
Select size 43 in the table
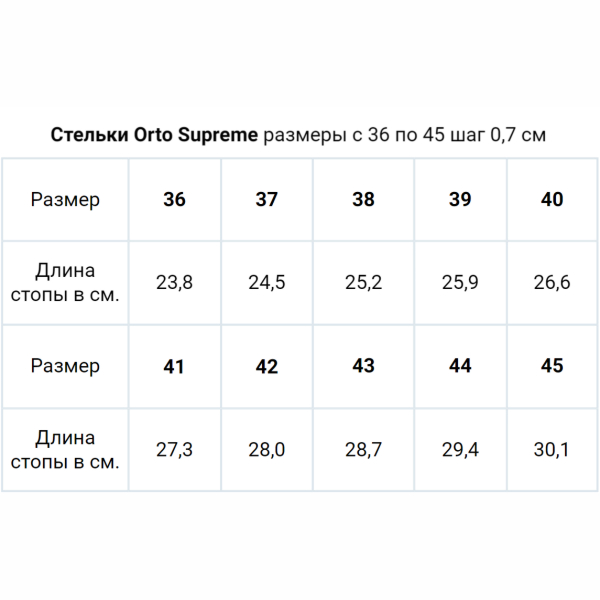coord(363,366)
